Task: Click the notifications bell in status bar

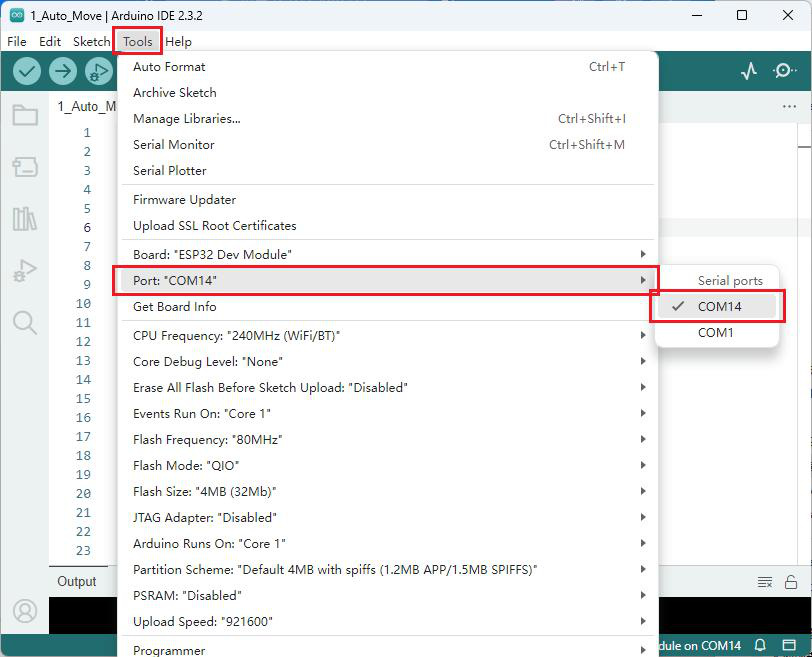Action: [760, 645]
